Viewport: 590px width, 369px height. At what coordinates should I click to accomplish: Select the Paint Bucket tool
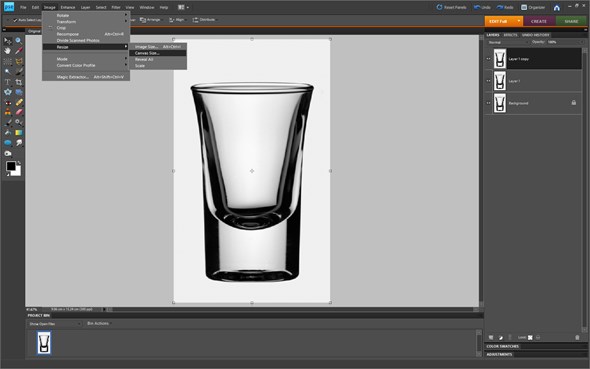pyautogui.click(x=8, y=133)
